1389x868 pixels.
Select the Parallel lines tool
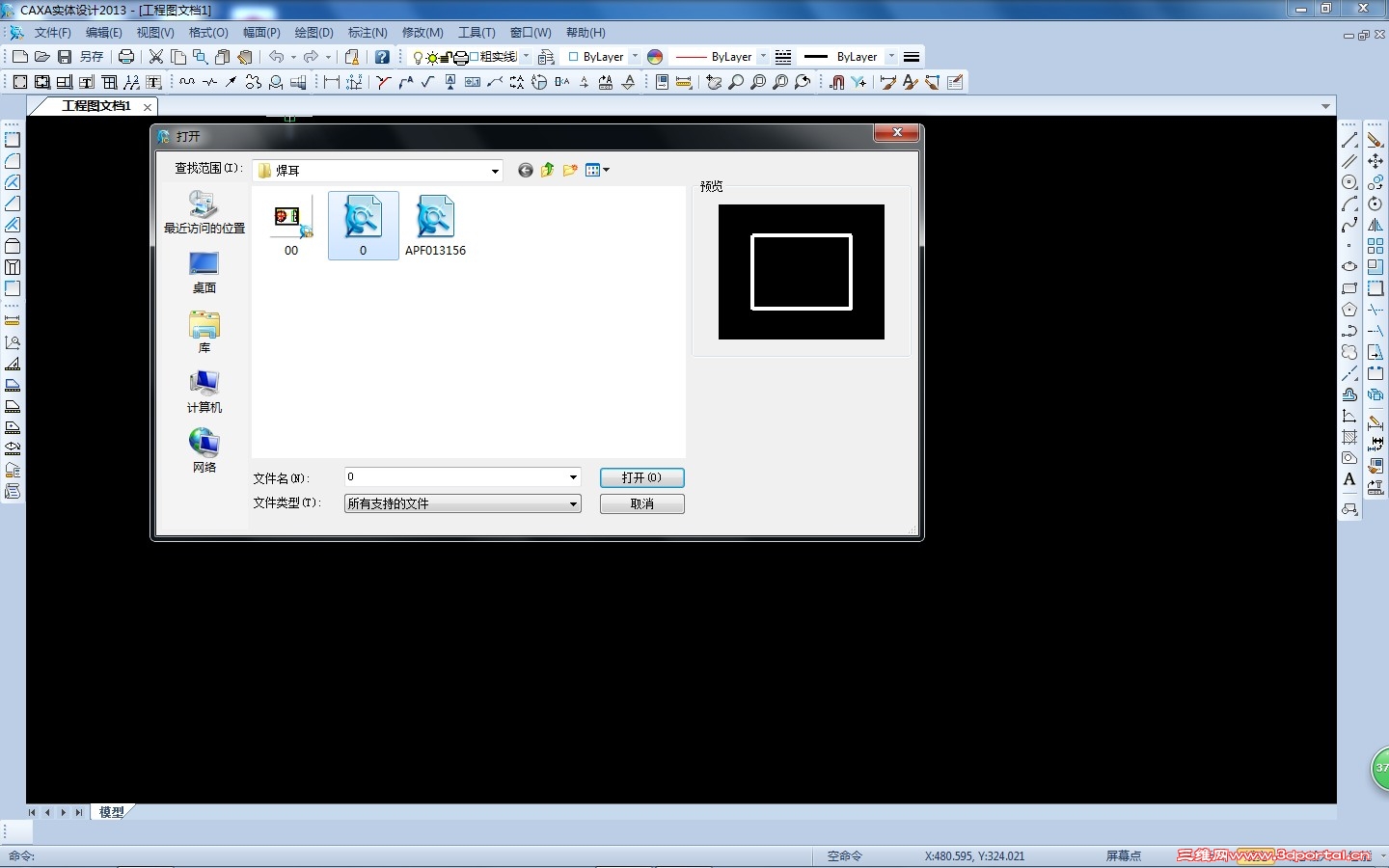pyautogui.click(x=1349, y=161)
